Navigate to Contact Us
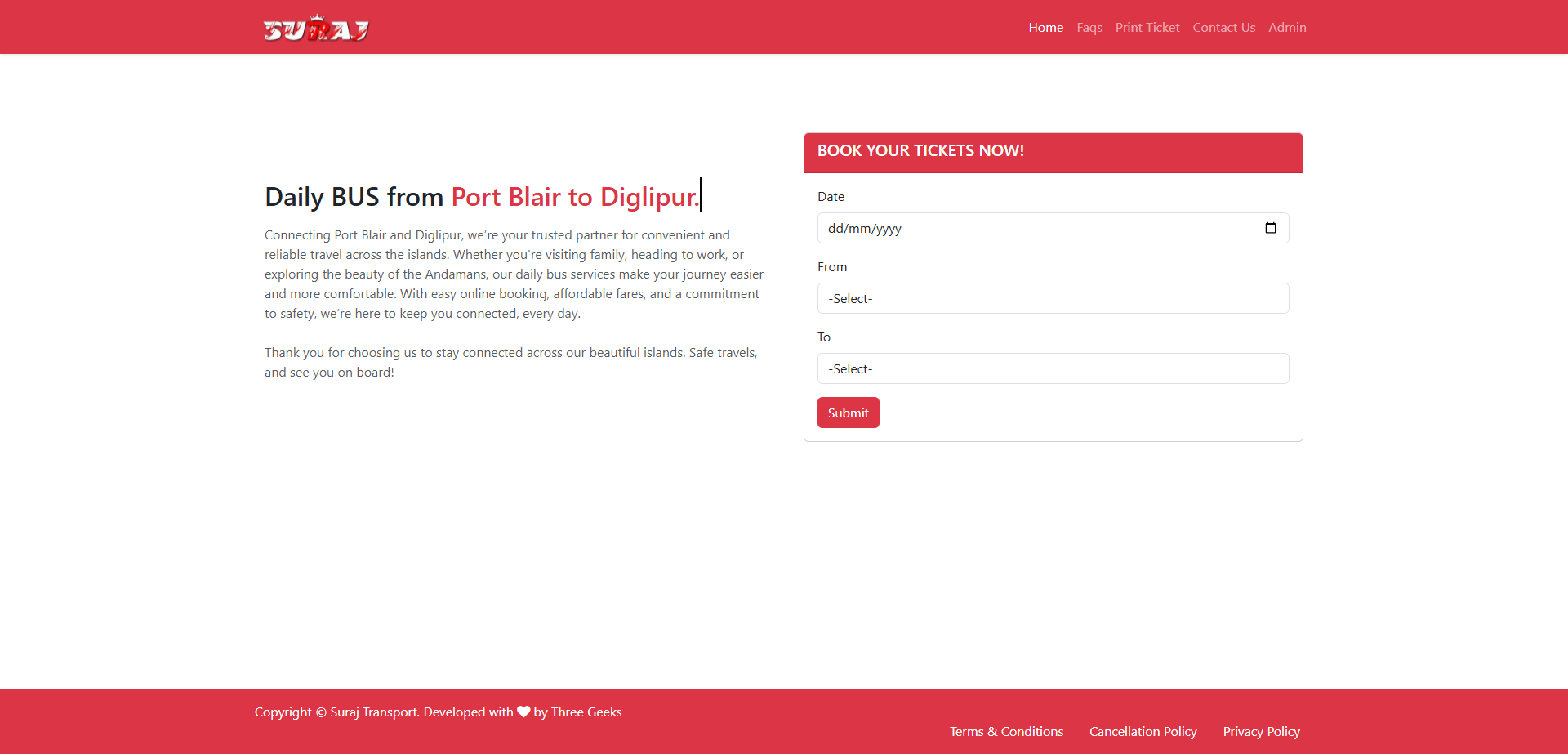The width and height of the screenshot is (1568, 754). click(1223, 27)
